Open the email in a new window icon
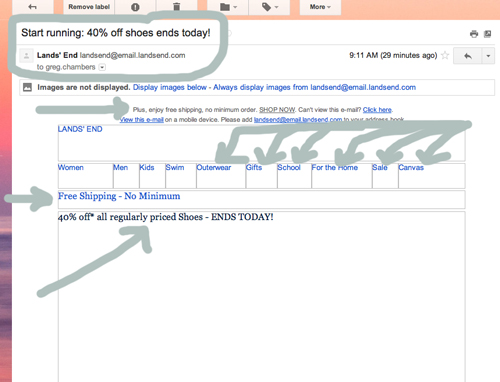The width and height of the screenshot is (500, 382). click(487, 34)
